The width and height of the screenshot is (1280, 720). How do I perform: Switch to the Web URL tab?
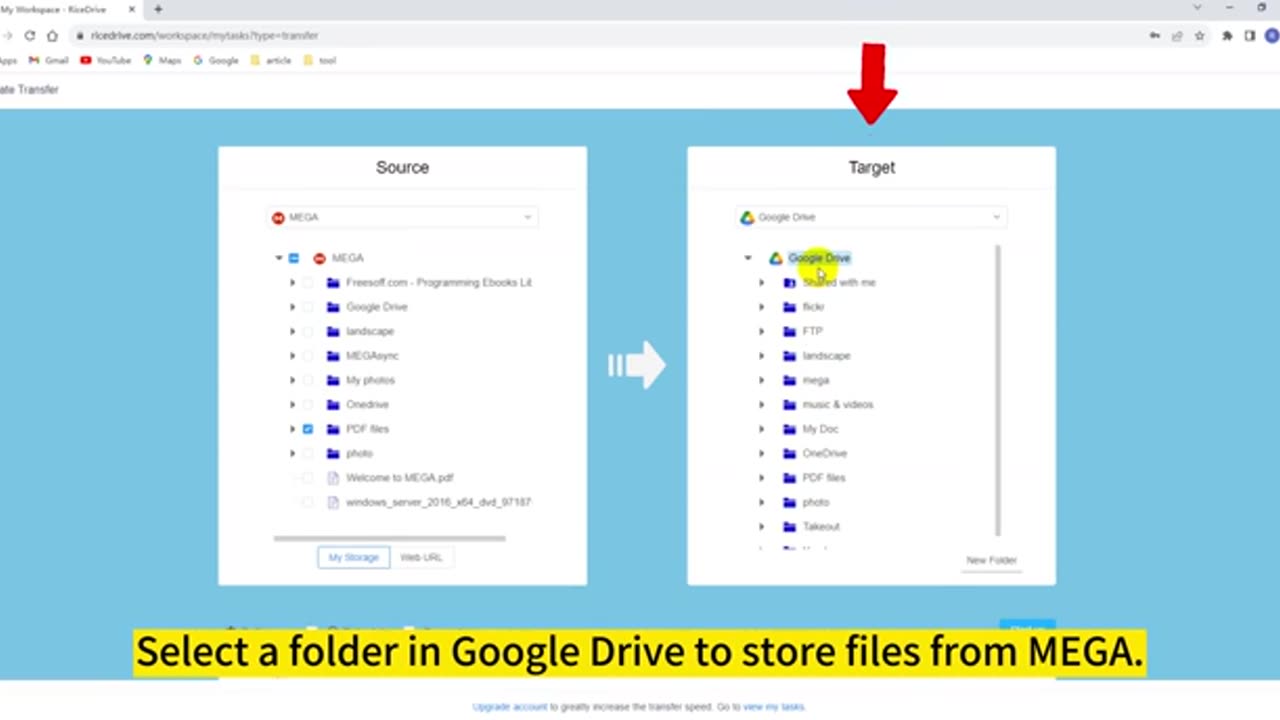click(421, 557)
